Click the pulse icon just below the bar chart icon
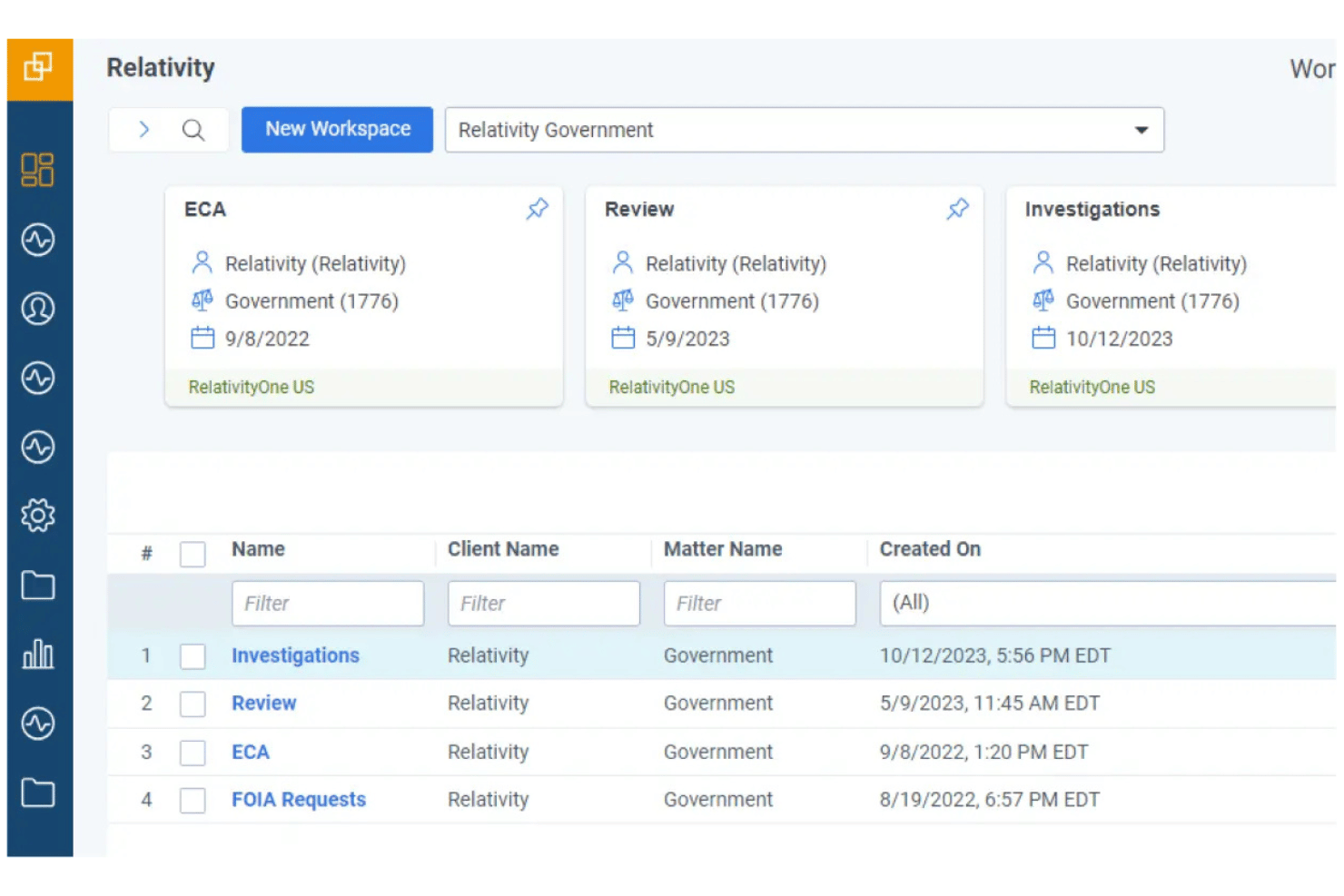Viewport: 1344px width, 896px height. (x=38, y=724)
